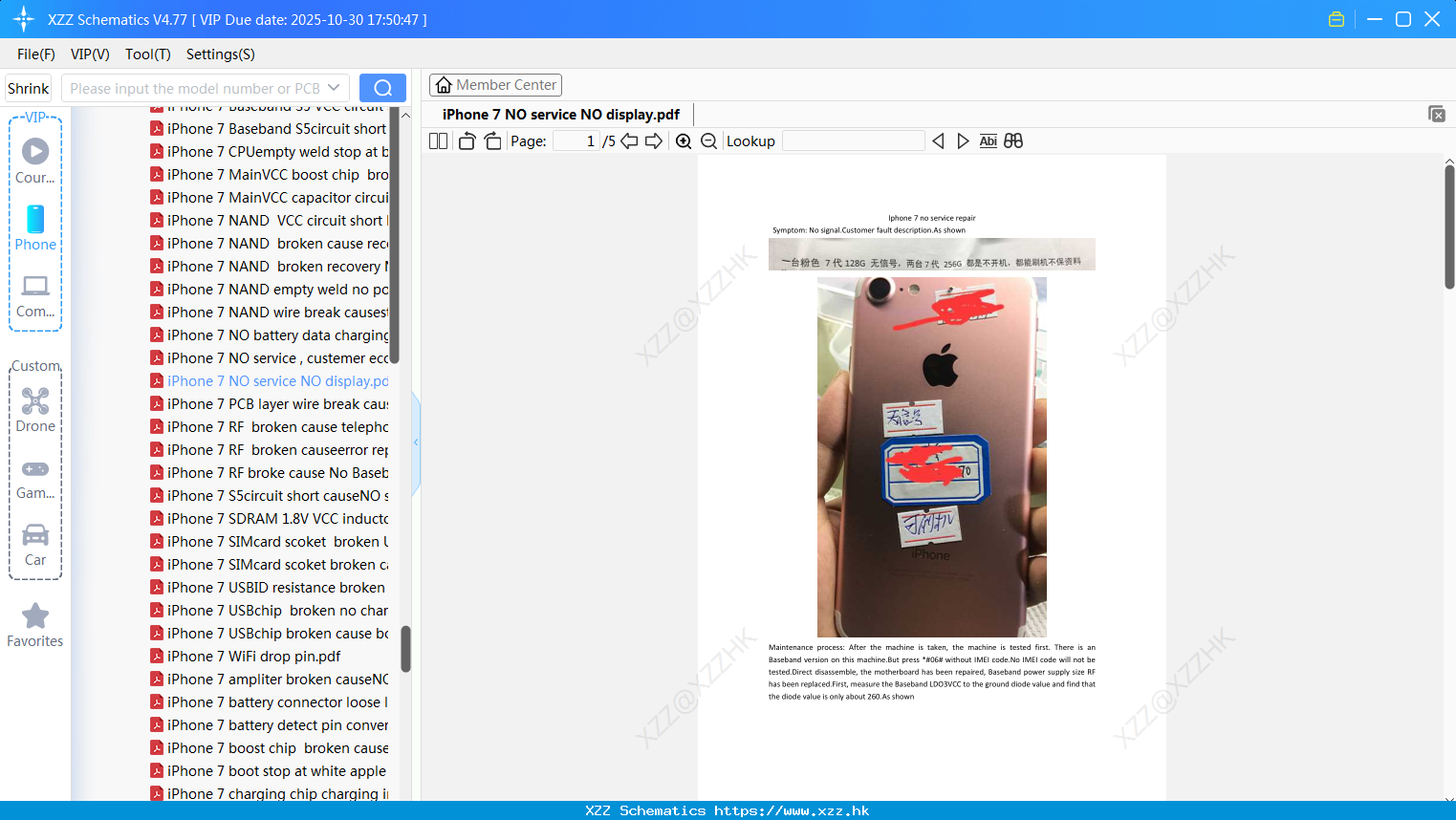Go to previous page arrow

tap(629, 140)
